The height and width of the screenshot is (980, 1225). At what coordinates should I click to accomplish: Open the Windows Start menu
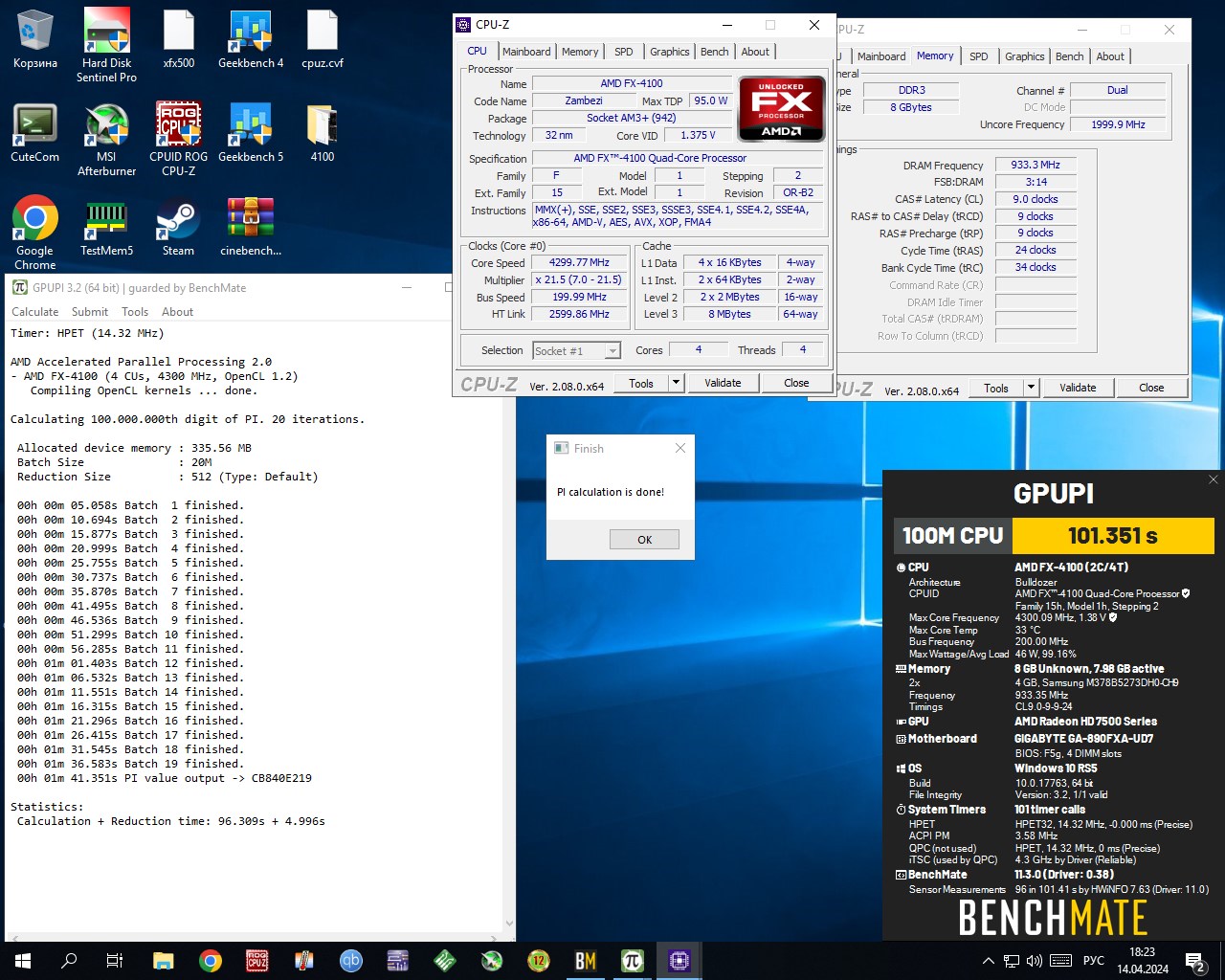click(x=23, y=961)
